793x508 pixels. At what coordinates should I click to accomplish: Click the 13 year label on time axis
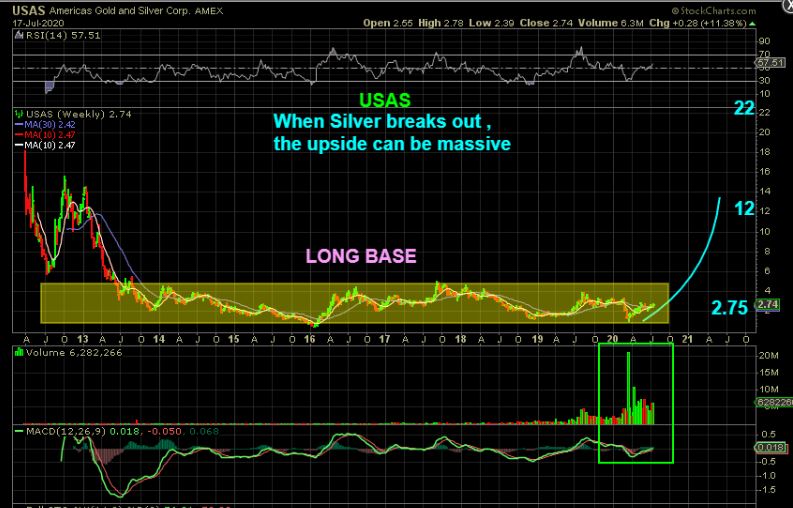pyautogui.click(x=83, y=340)
